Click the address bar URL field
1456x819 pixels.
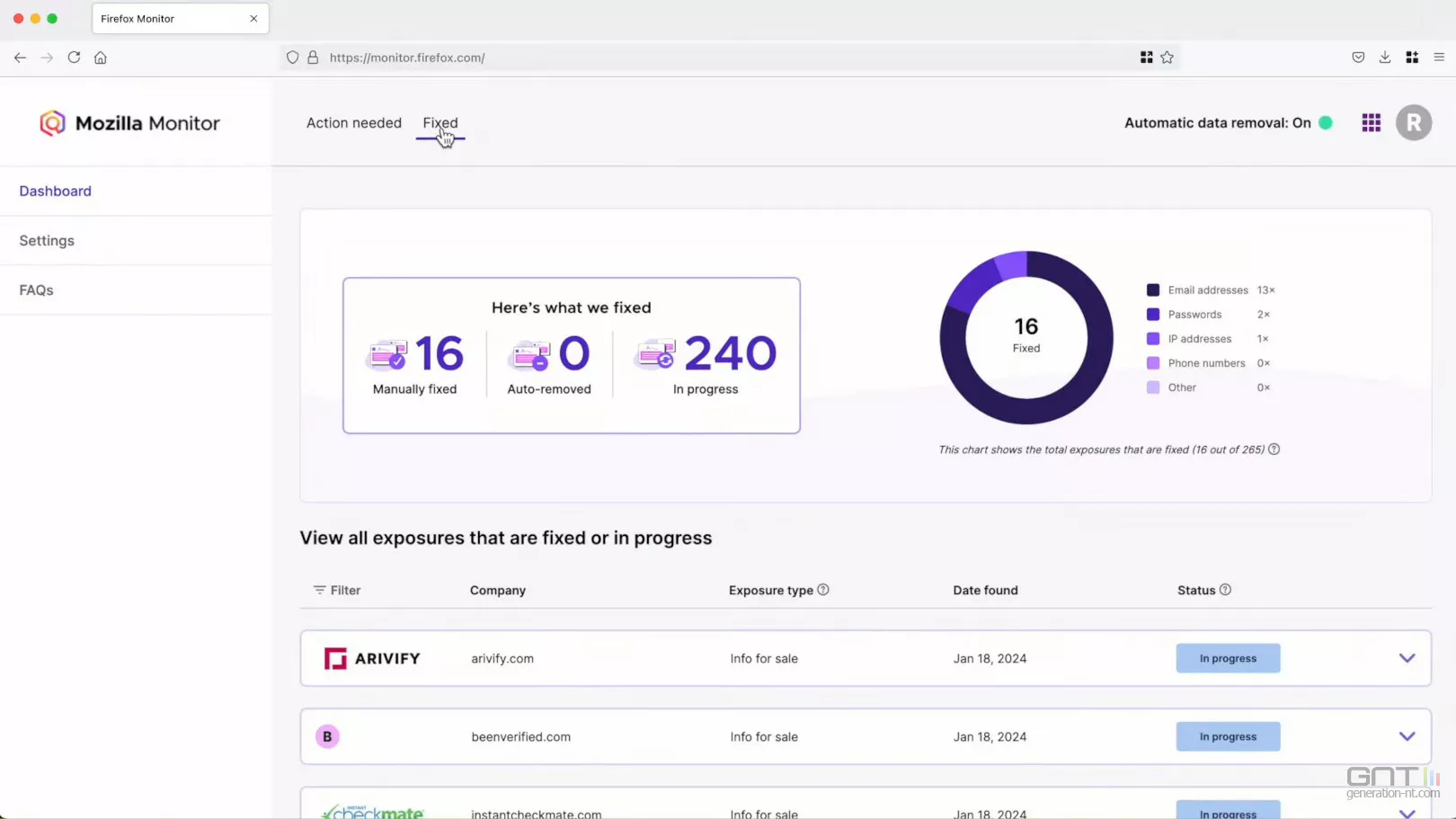(x=728, y=58)
